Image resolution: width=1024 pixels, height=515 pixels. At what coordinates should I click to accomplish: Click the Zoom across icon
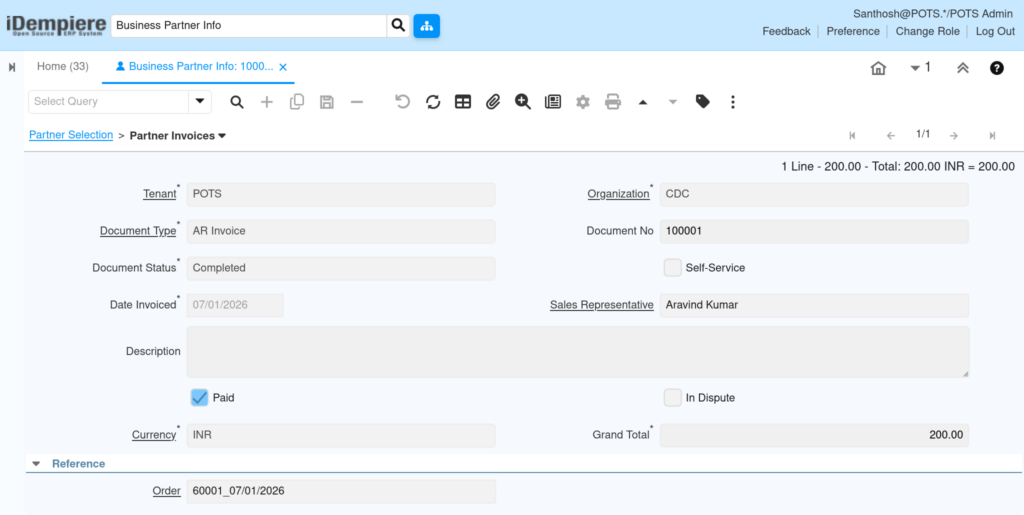coord(522,102)
